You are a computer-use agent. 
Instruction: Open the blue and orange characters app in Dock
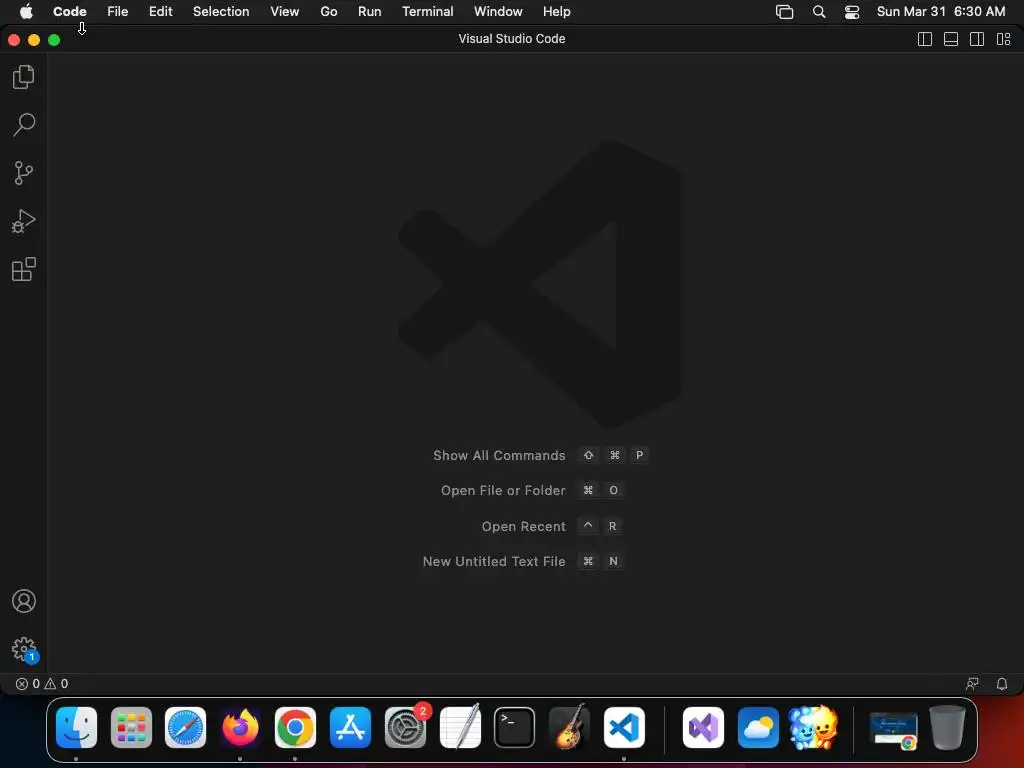pos(813,728)
